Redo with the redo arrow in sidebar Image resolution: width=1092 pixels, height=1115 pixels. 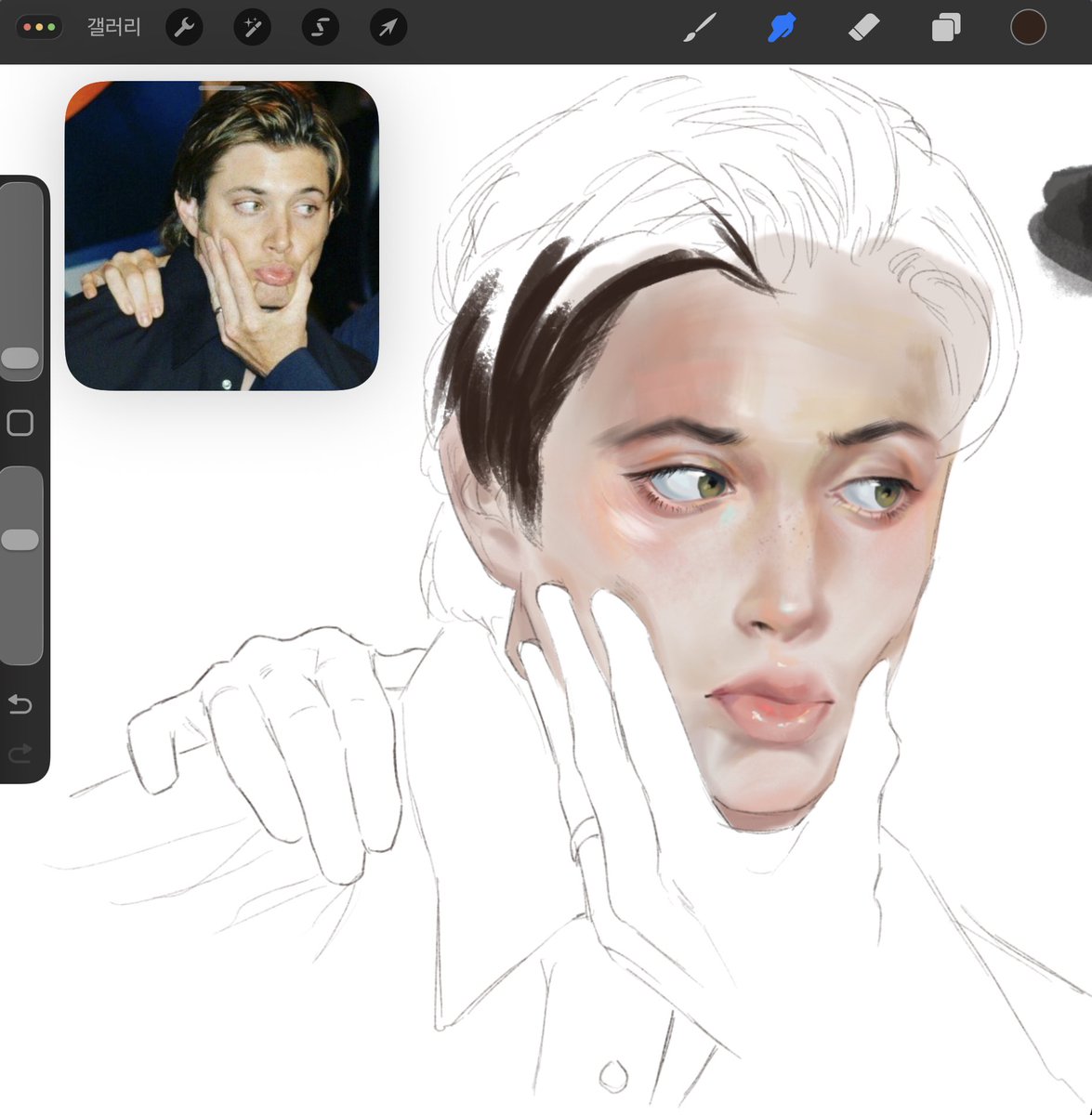pos(20,753)
